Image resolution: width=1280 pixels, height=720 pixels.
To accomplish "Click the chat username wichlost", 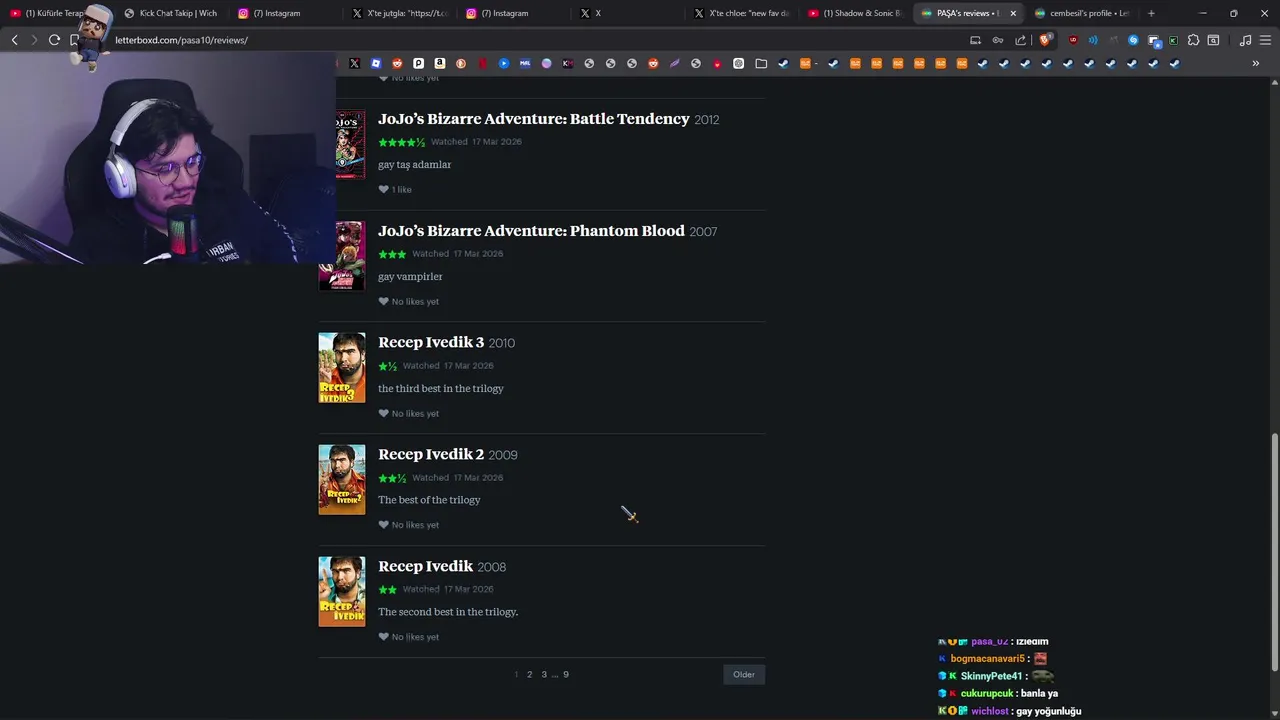I will click(990, 711).
